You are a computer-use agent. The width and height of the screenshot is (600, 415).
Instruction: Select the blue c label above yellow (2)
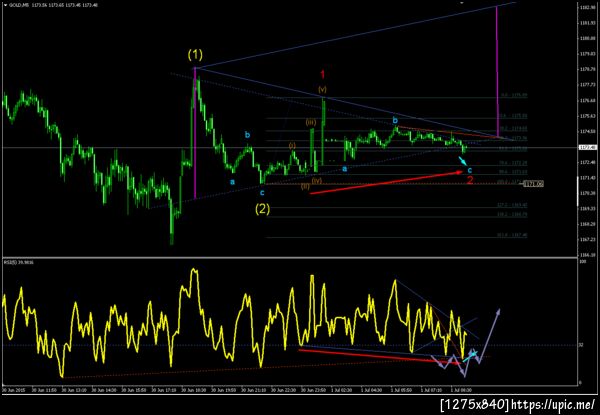click(262, 193)
